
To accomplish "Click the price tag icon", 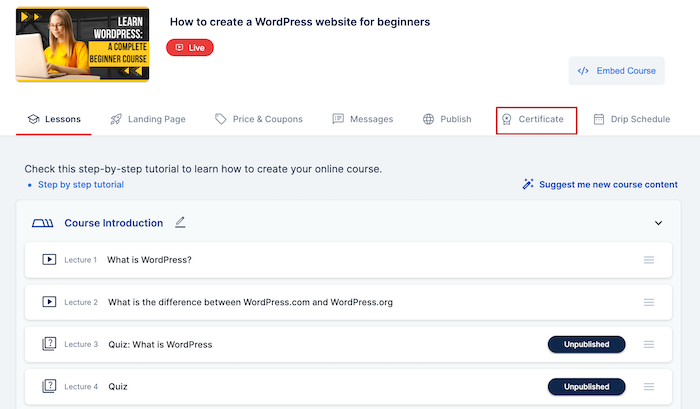I will (x=221, y=119).
